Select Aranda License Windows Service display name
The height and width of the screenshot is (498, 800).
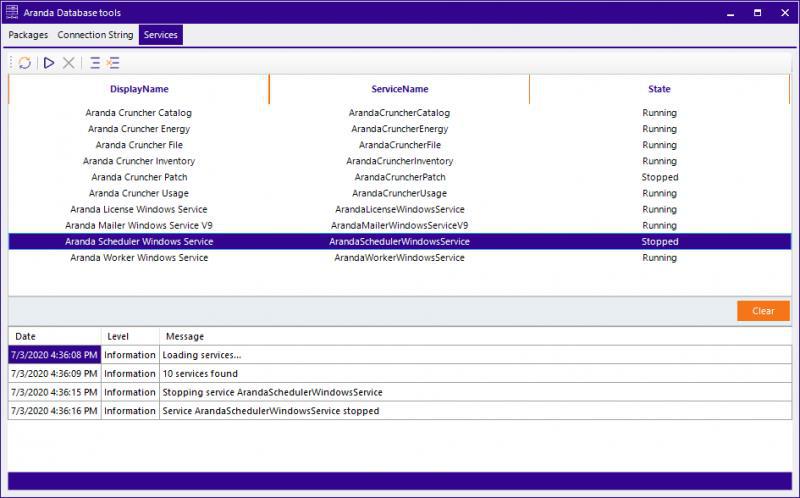coord(139,209)
